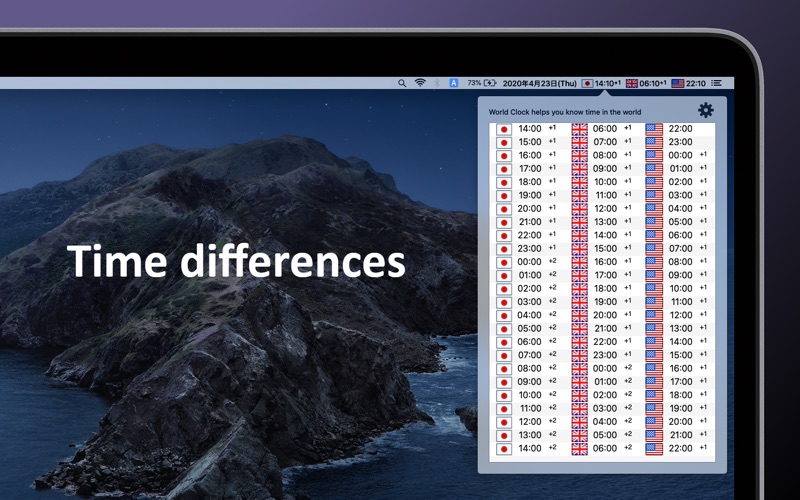This screenshot has width=800, height=500.
Task: Select UK time 03:00 +2
Action: pos(605,408)
